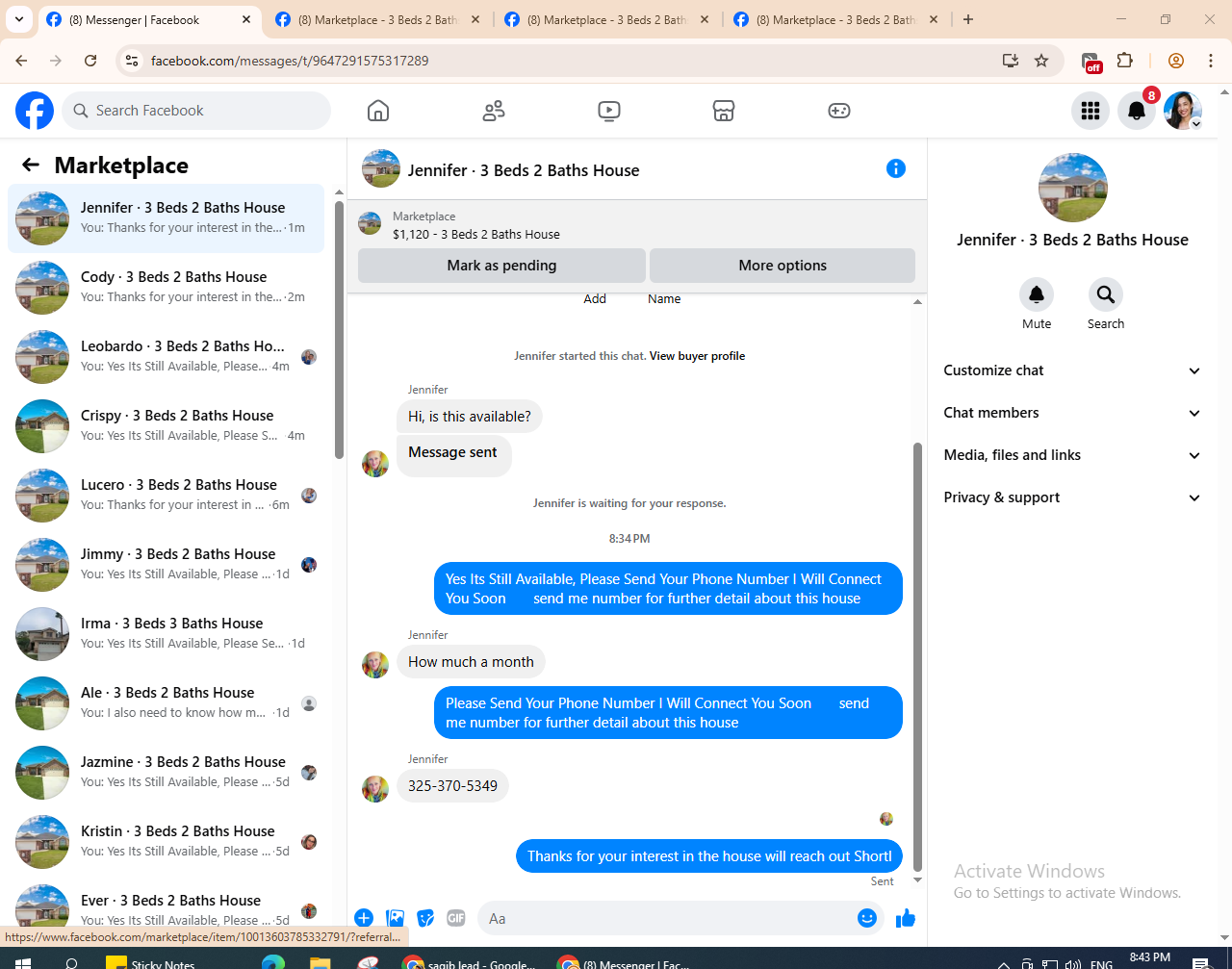The image size is (1232, 969).
Task: Choose a sticker using the sticker icon
Action: pyautogui.click(x=425, y=918)
